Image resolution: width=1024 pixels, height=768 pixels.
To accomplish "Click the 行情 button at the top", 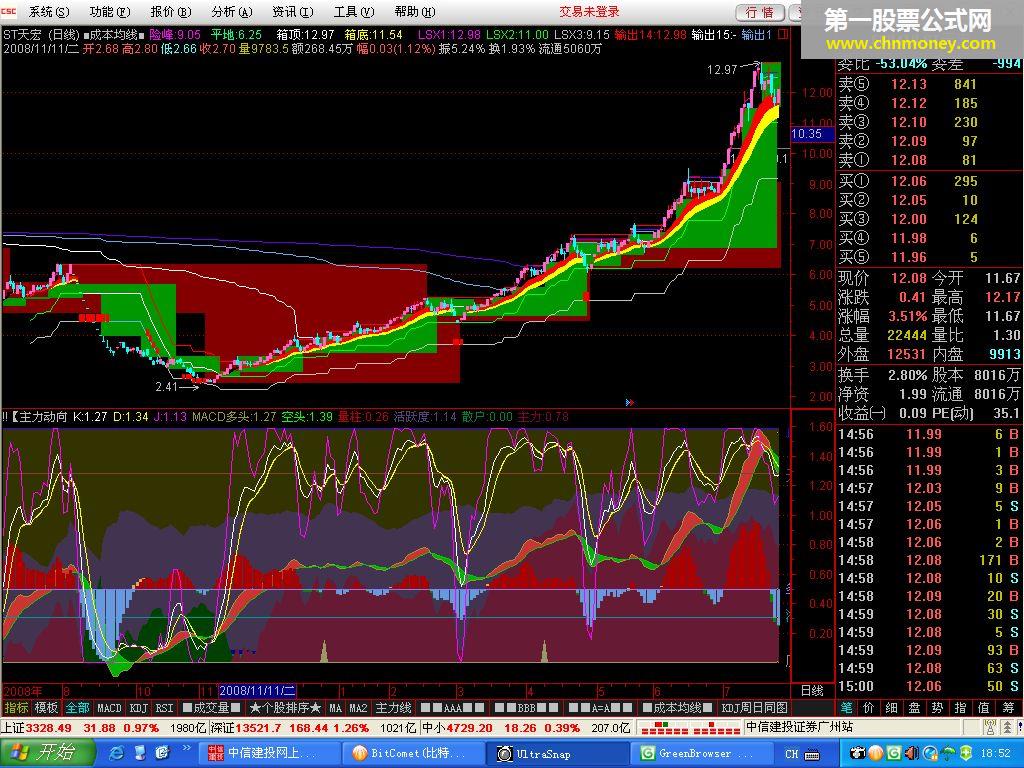I will [760, 12].
